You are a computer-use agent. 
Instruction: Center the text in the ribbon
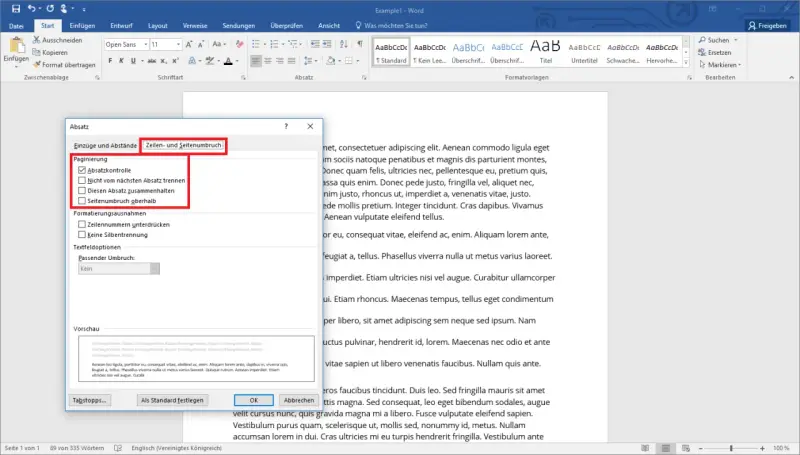pyautogui.click(x=268, y=61)
